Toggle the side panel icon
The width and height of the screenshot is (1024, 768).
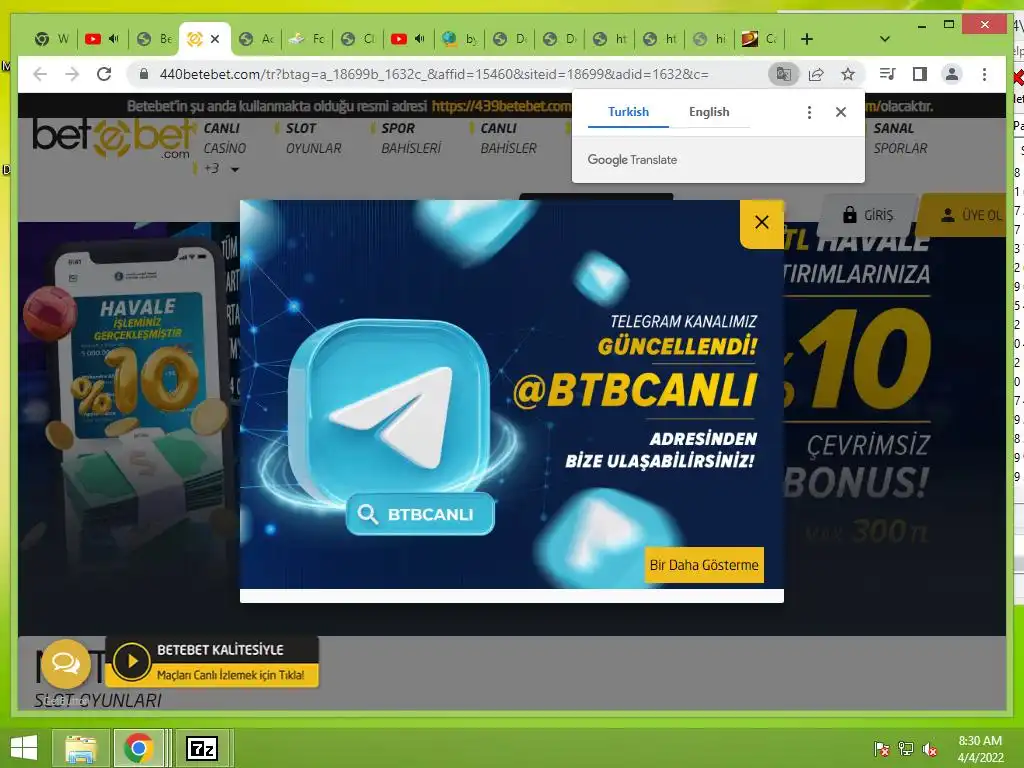click(920, 74)
